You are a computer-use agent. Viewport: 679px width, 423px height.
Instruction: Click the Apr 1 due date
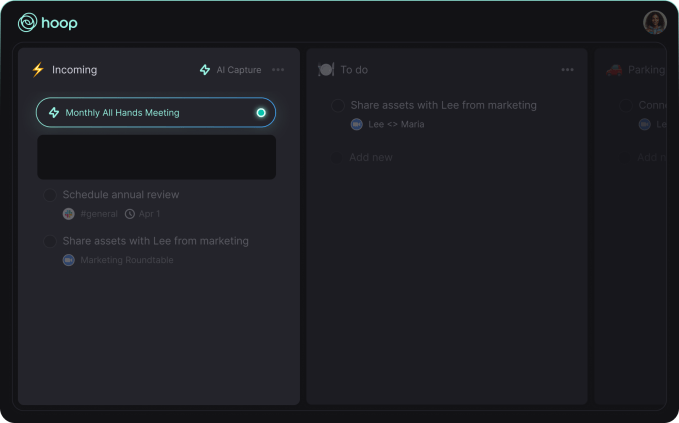148,214
